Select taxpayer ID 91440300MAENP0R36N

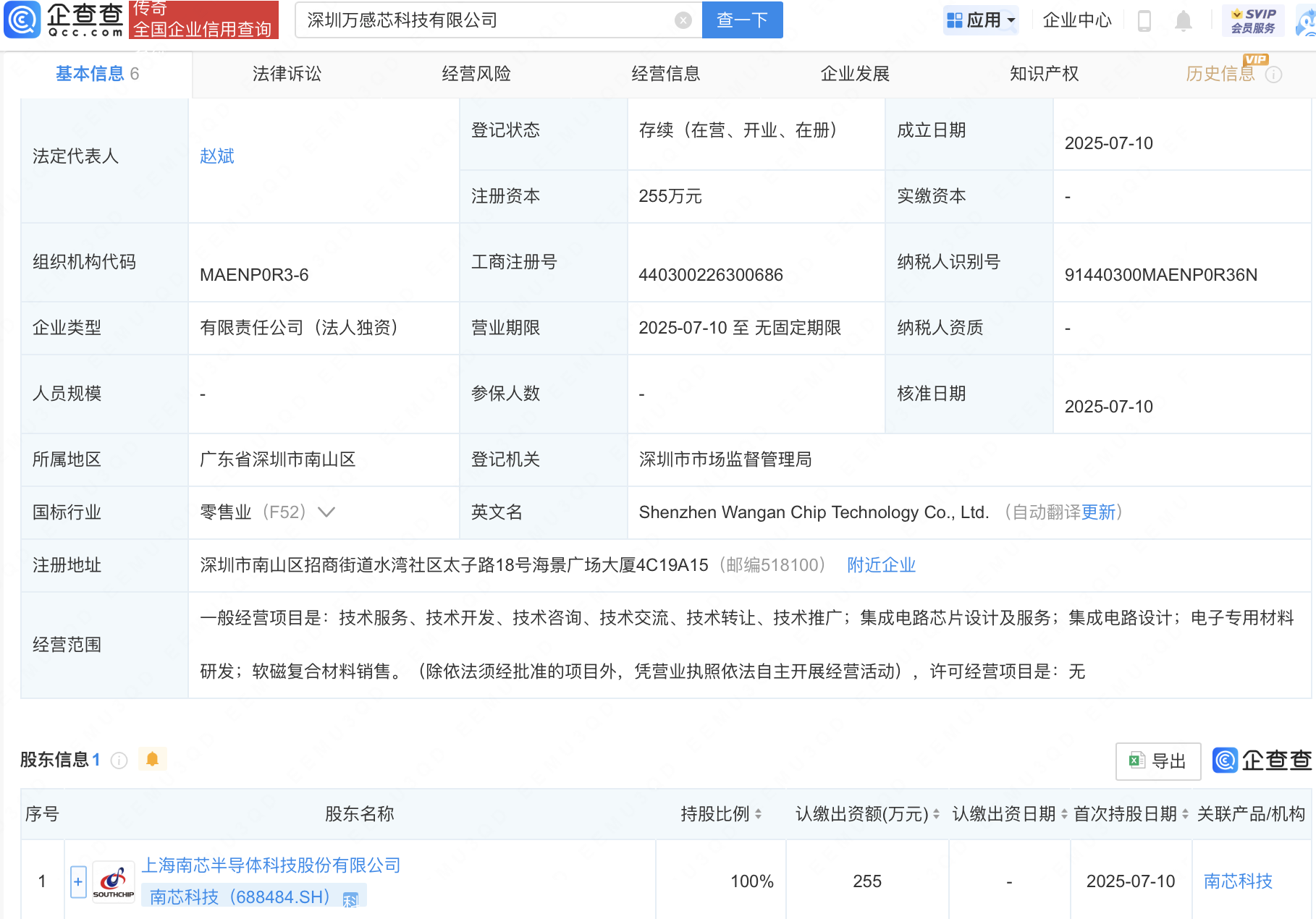(x=1160, y=275)
